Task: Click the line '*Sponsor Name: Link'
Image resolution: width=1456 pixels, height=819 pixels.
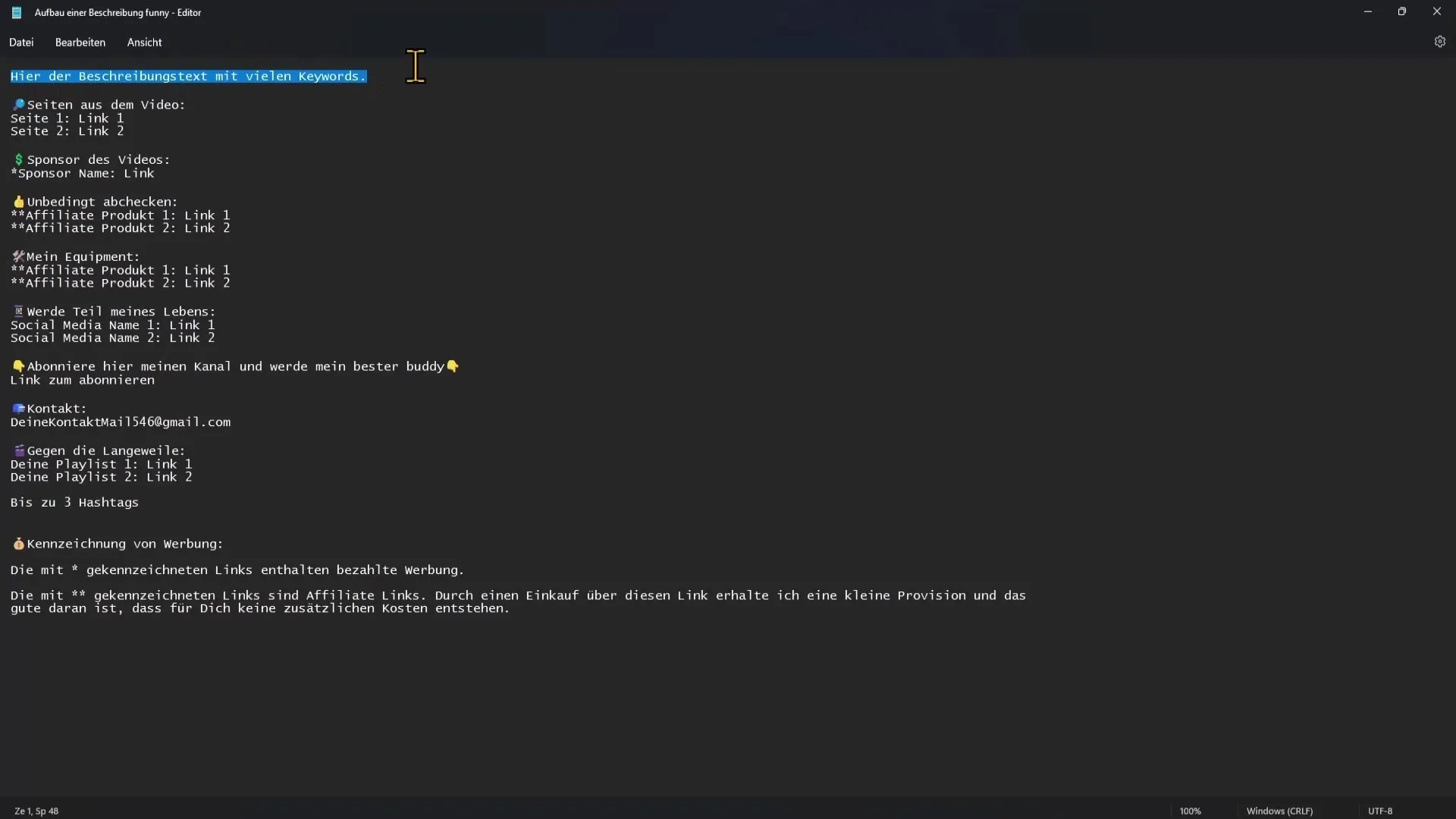Action: (83, 174)
